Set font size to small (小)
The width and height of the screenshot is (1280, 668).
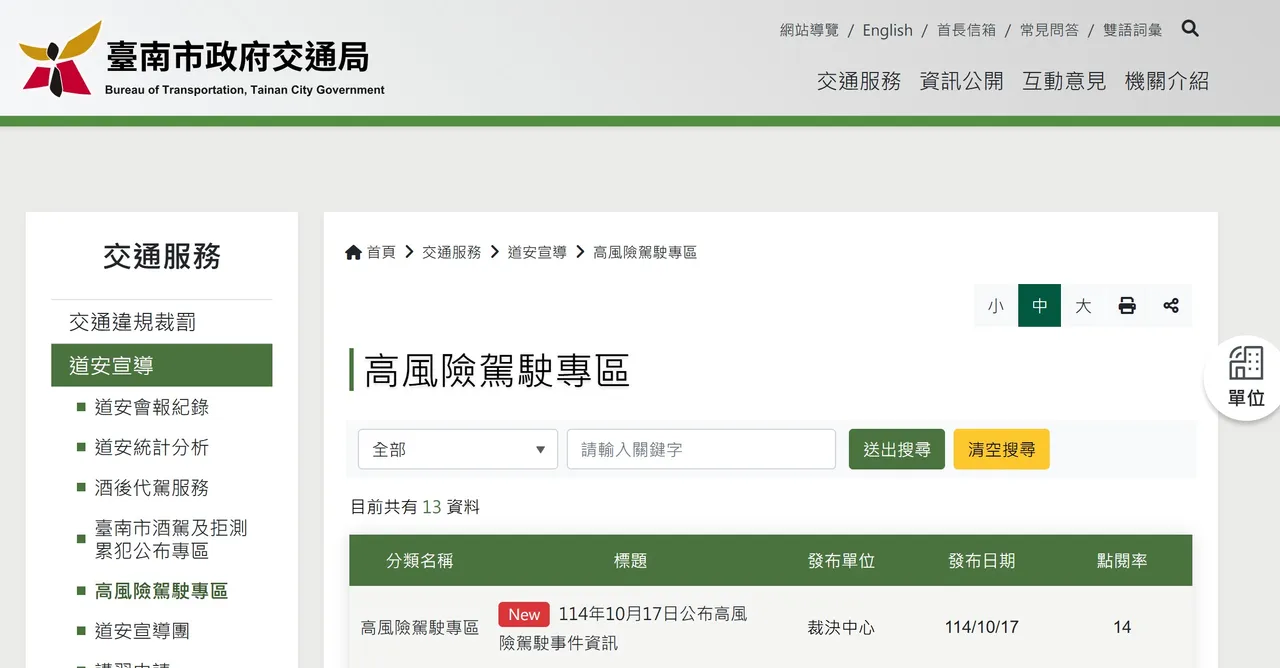point(996,306)
